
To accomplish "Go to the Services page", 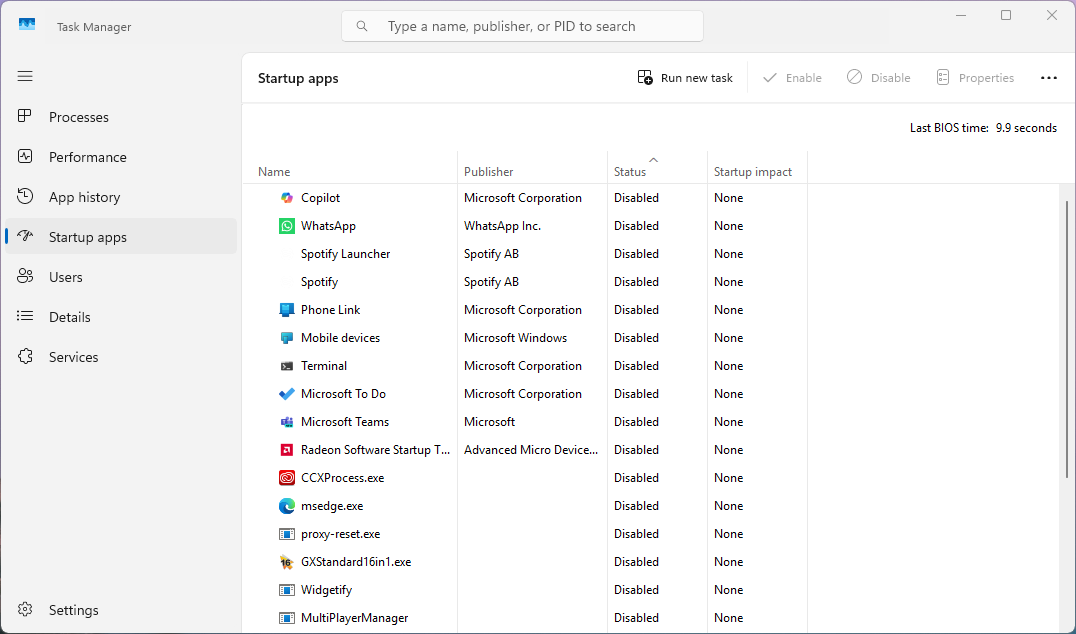I will 74,357.
